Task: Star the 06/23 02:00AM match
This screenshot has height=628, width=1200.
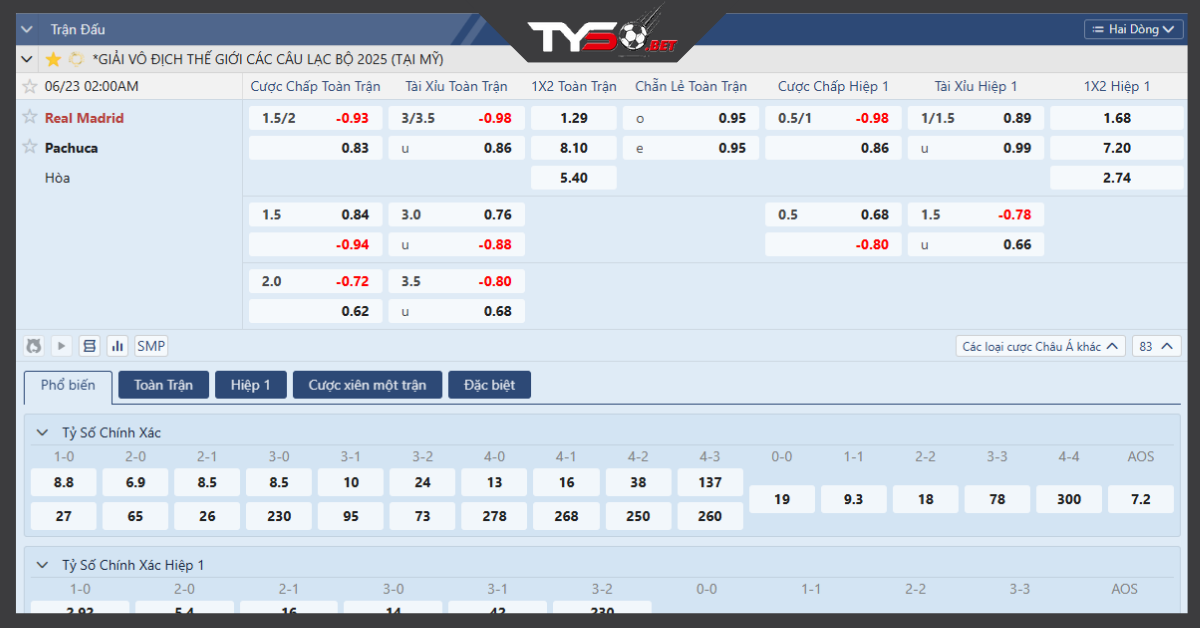Action: point(30,86)
